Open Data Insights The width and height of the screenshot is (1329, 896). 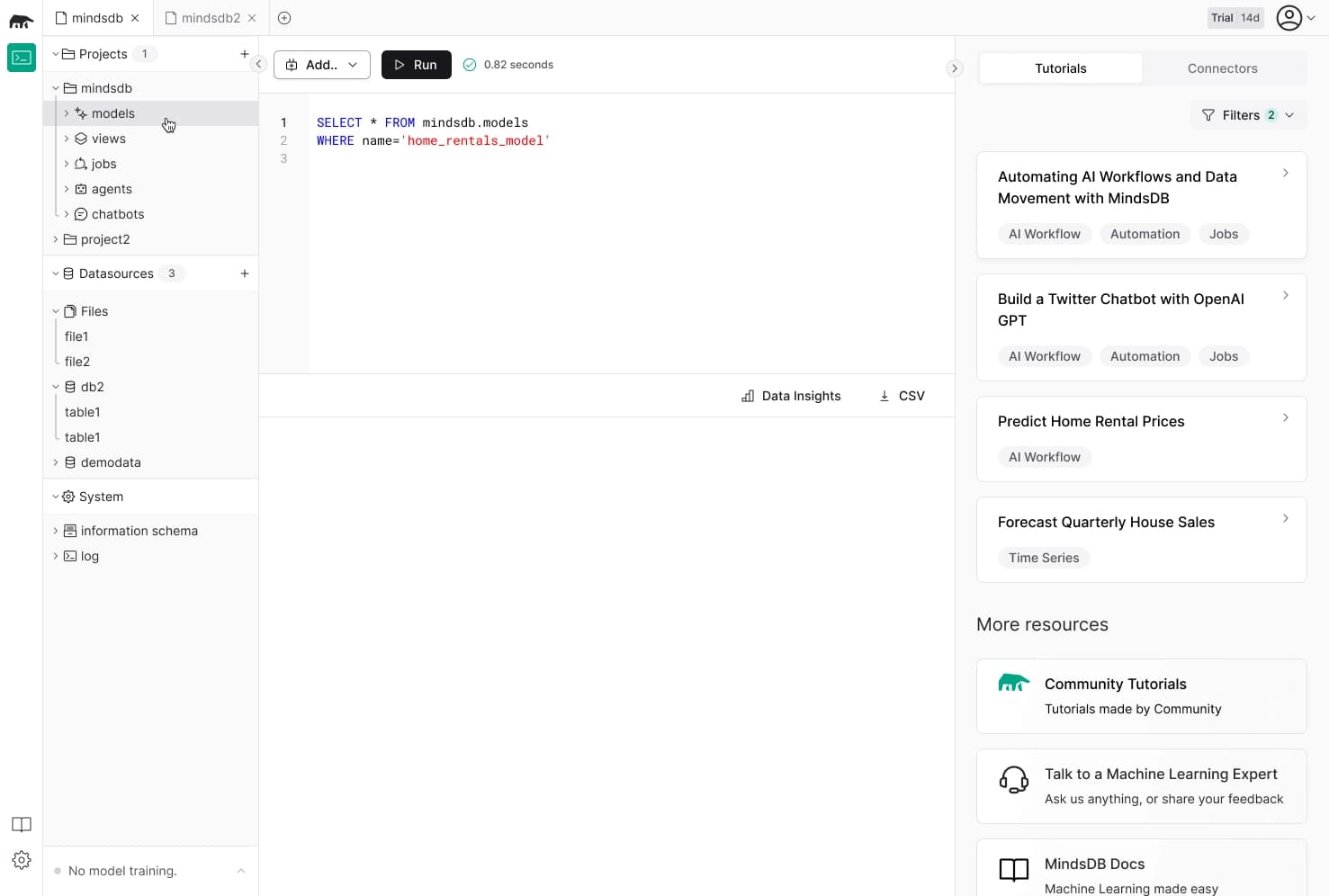791,396
